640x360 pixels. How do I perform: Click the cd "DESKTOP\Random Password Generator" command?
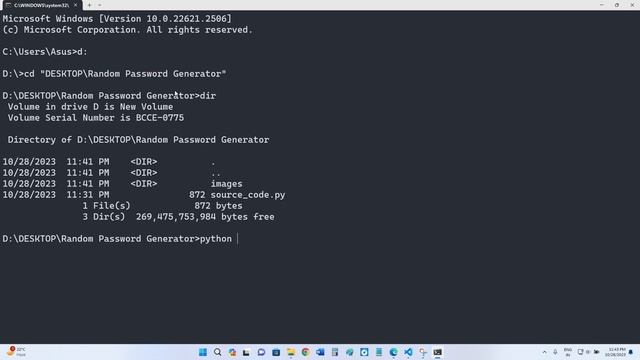click(125, 74)
